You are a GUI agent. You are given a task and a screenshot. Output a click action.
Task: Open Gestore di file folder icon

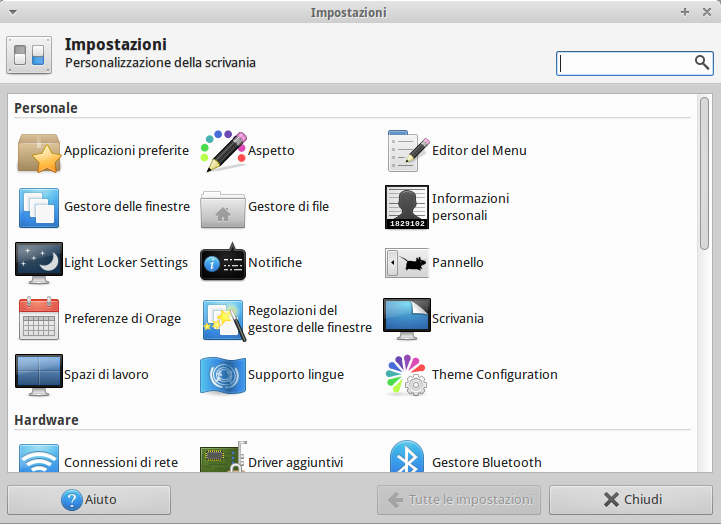pyautogui.click(x=223, y=210)
